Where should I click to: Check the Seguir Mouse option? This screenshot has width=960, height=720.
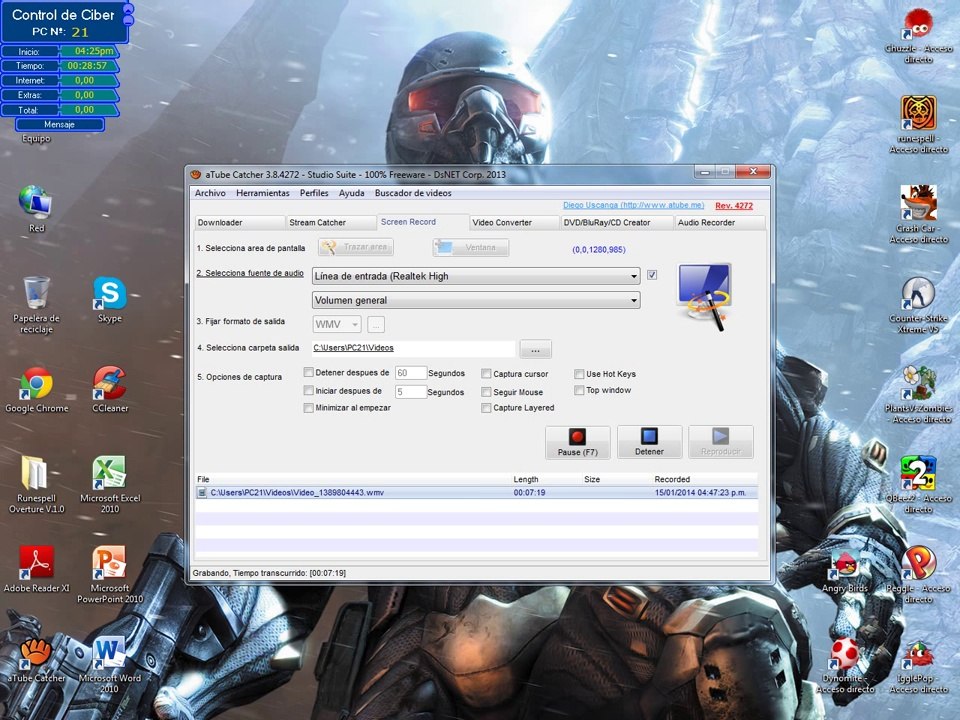pos(486,392)
